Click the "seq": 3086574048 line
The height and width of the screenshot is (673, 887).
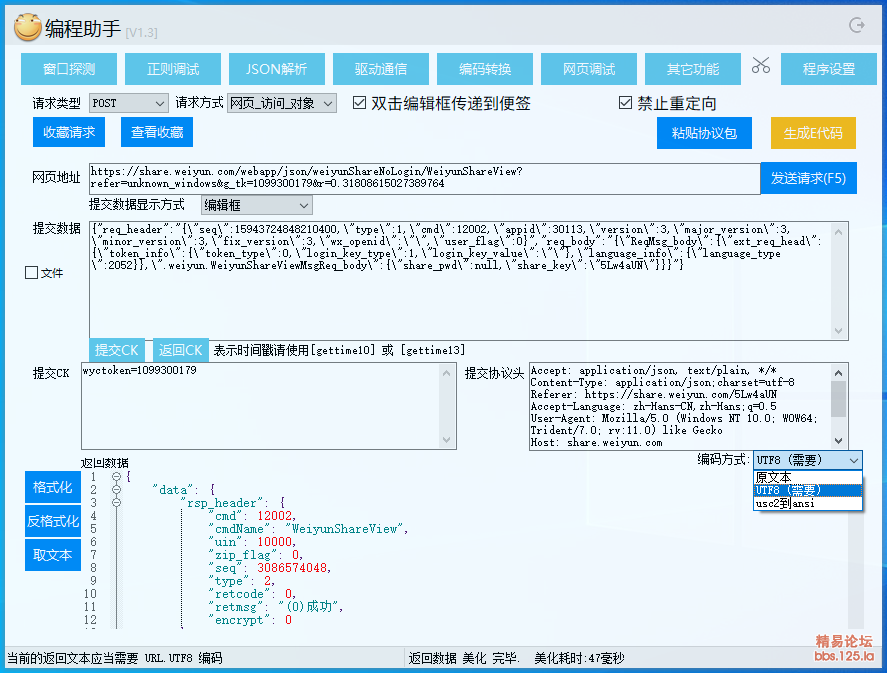(x=270, y=568)
